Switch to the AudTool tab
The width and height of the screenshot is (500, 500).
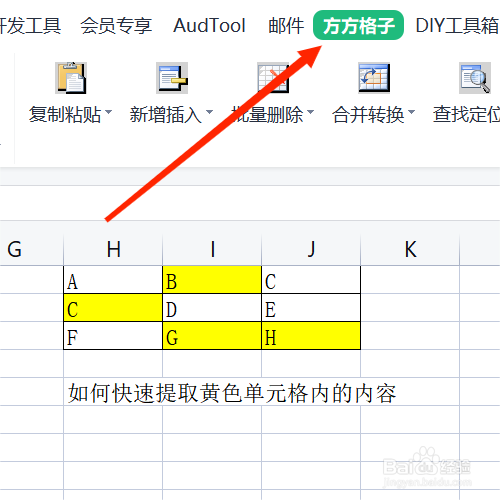(209, 26)
